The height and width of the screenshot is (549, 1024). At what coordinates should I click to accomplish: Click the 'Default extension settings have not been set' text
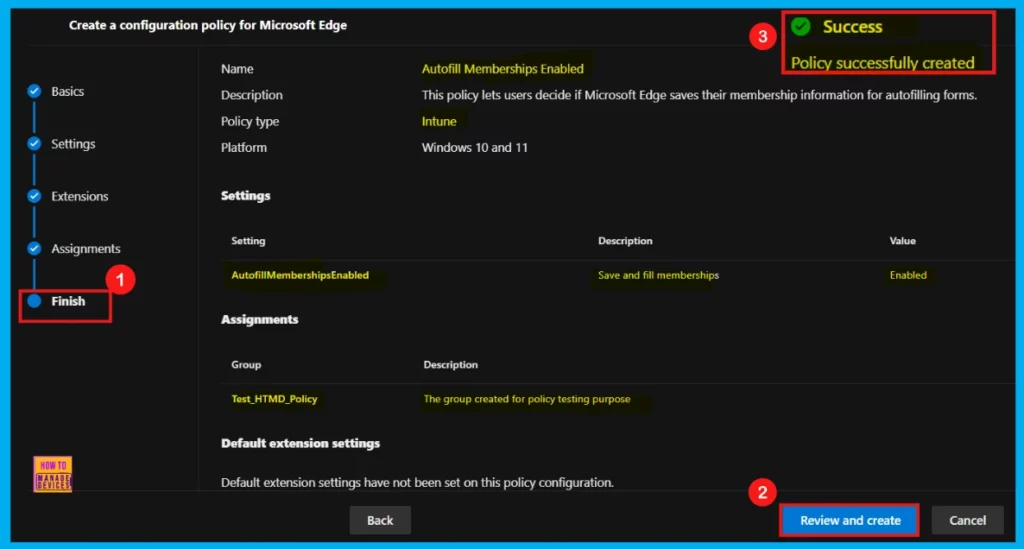point(417,482)
